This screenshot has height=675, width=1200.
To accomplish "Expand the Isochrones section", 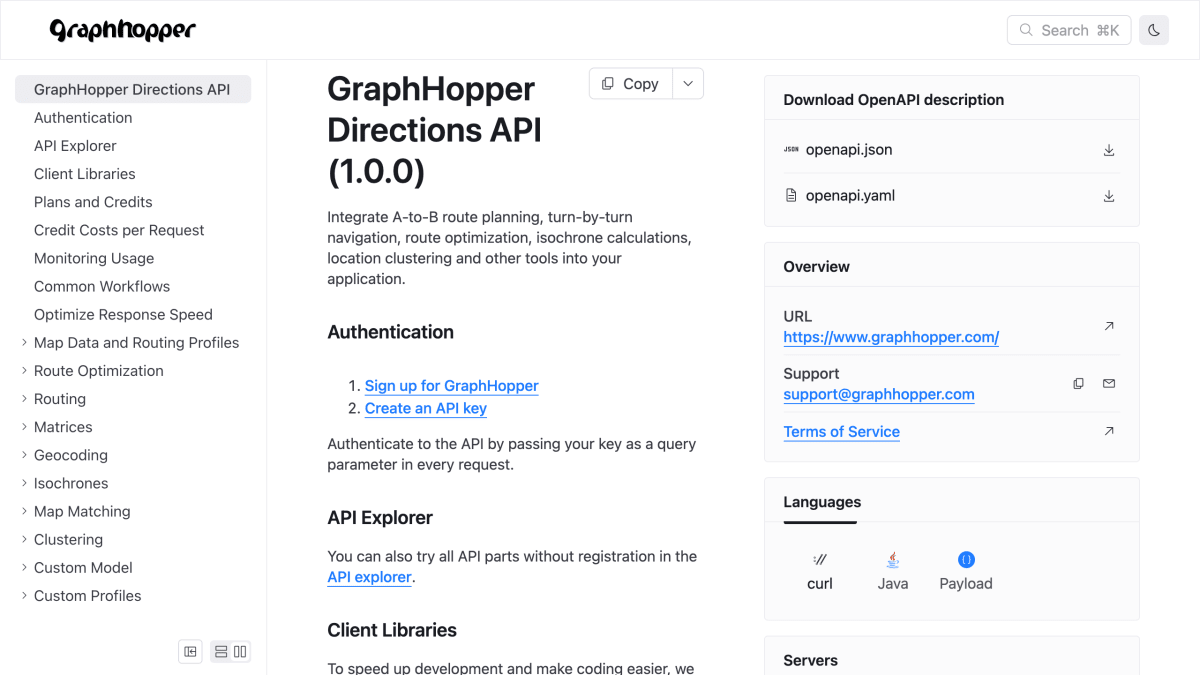I will tap(24, 483).
